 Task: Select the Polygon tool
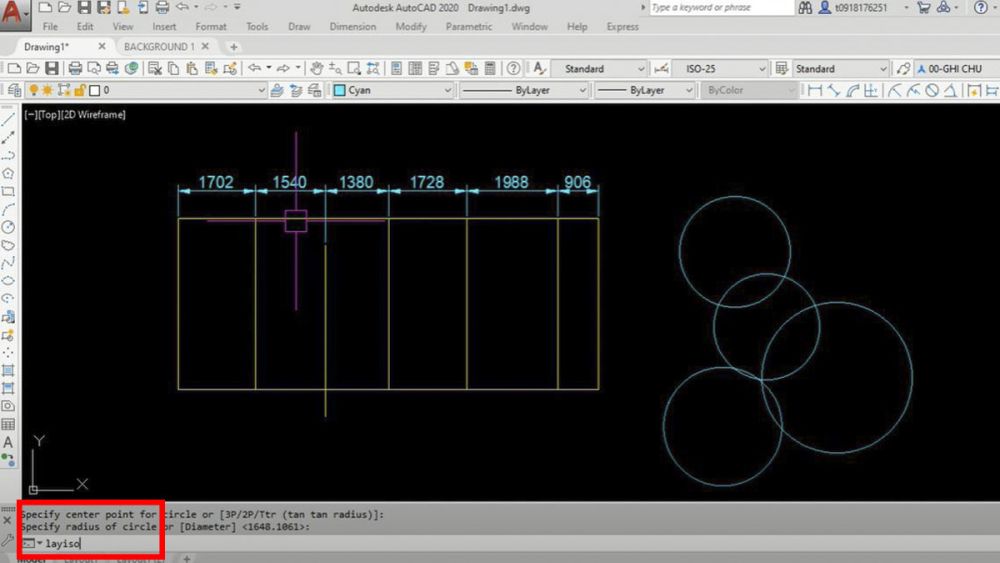point(8,173)
